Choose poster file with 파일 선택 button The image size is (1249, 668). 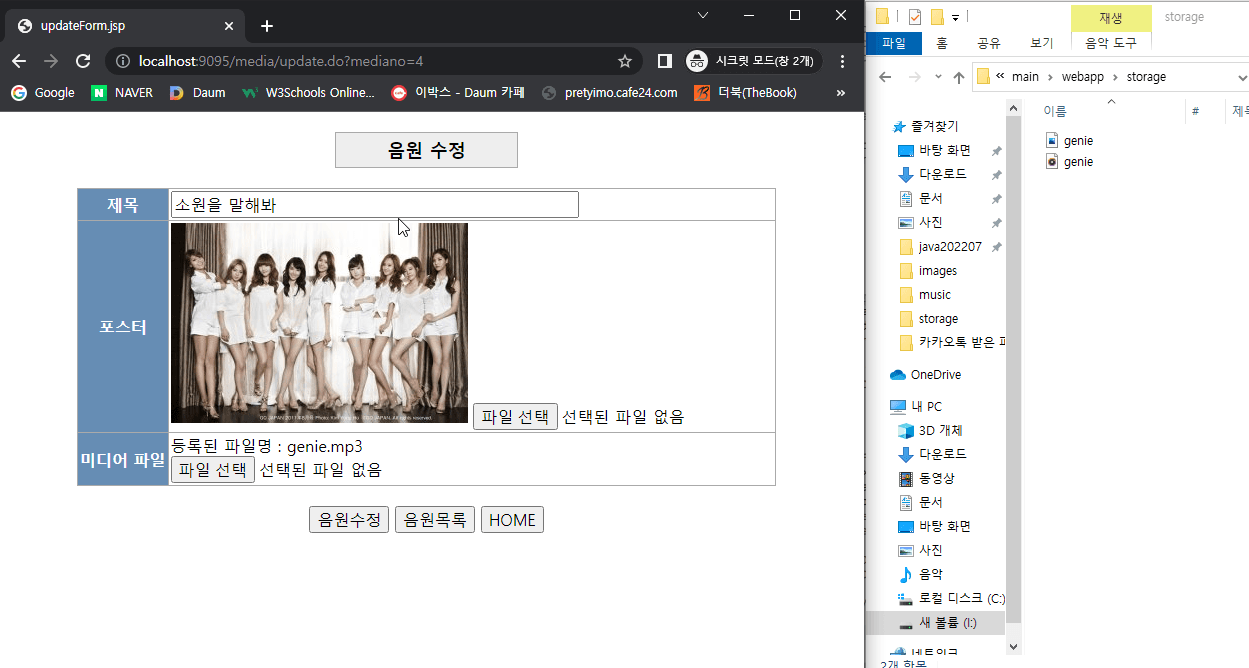(x=515, y=416)
